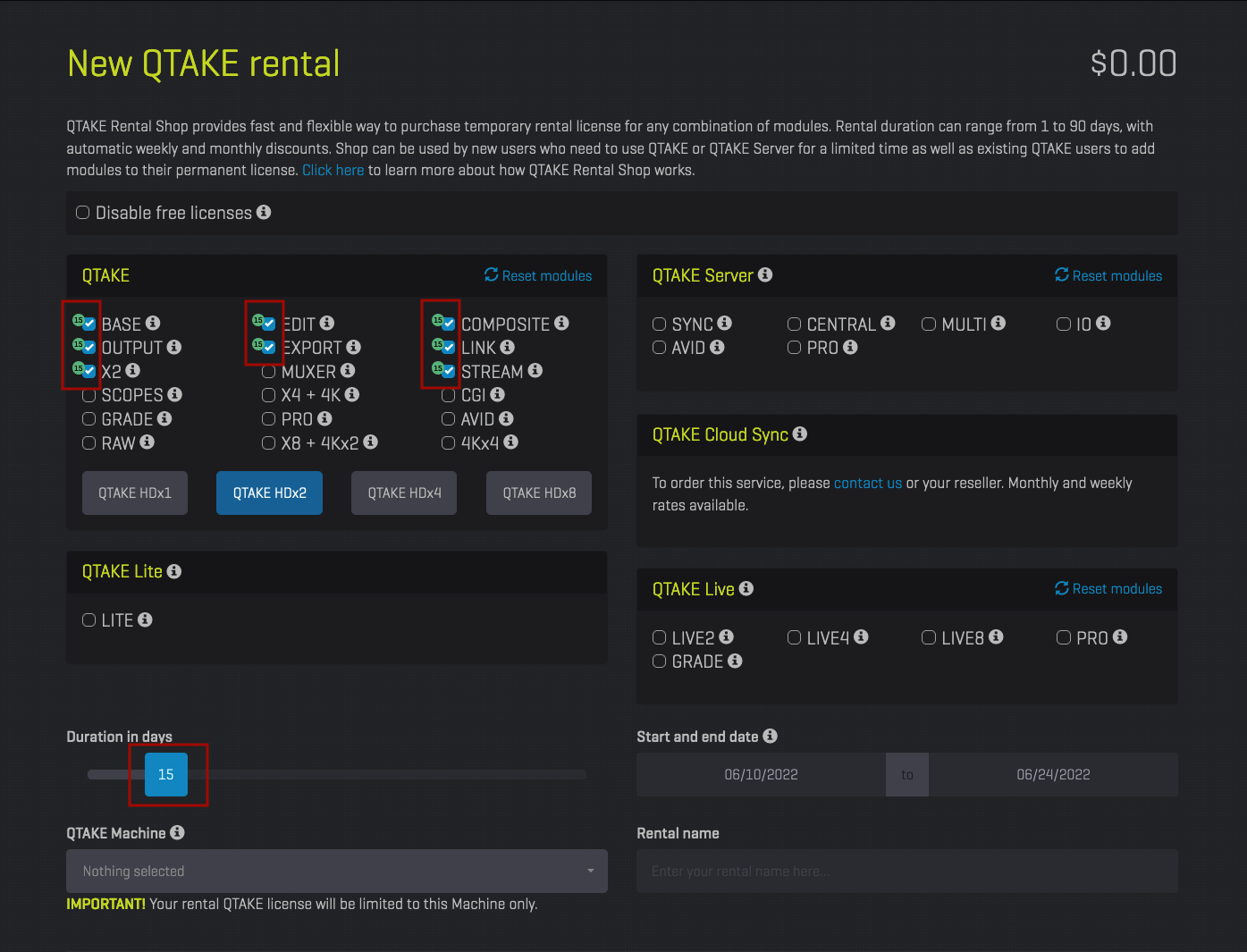Select the QTAKE HDx2 preset
The width and height of the screenshot is (1247, 952).
click(x=269, y=493)
